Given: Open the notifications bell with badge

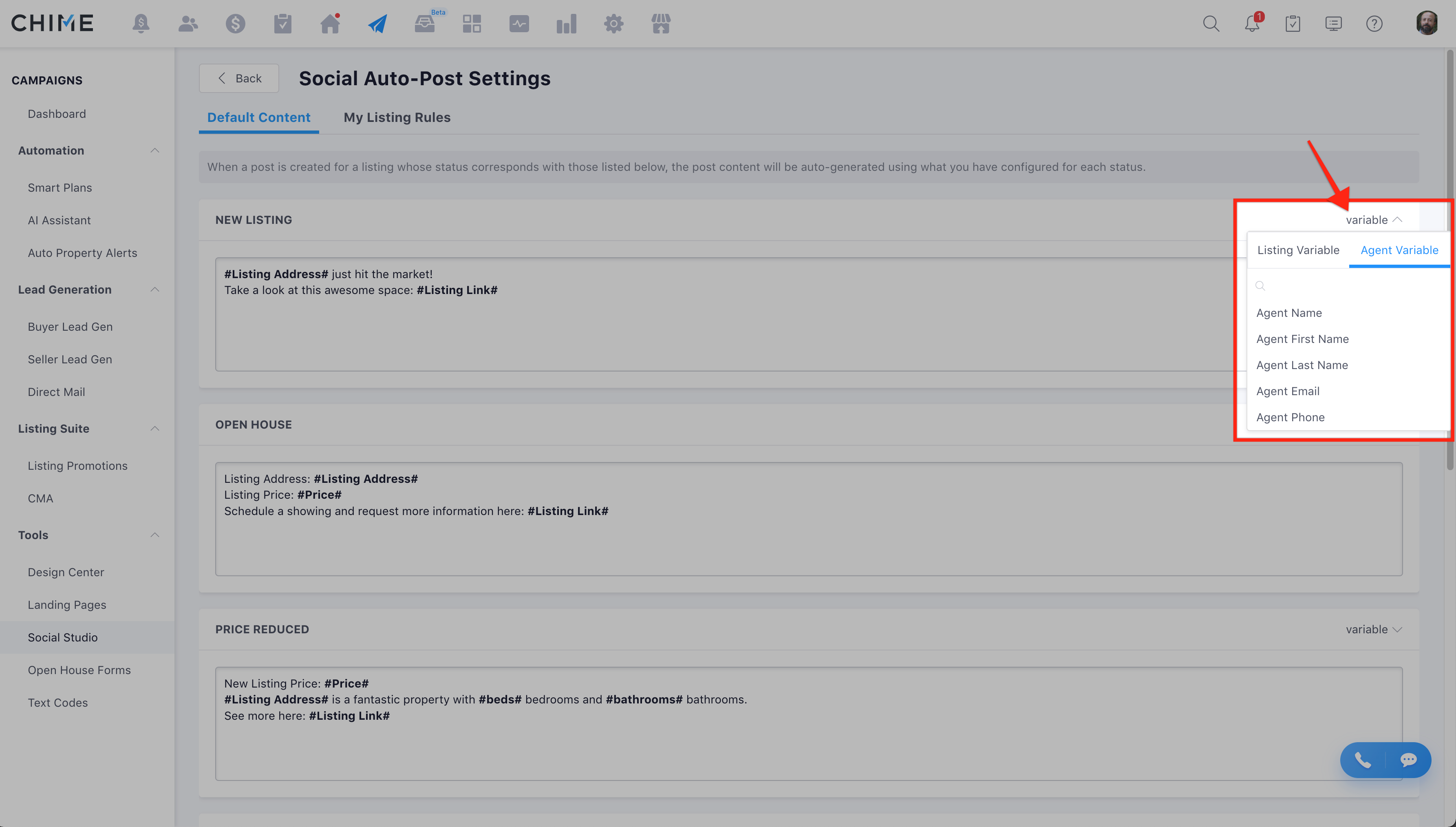Looking at the screenshot, I should (x=1253, y=23).
